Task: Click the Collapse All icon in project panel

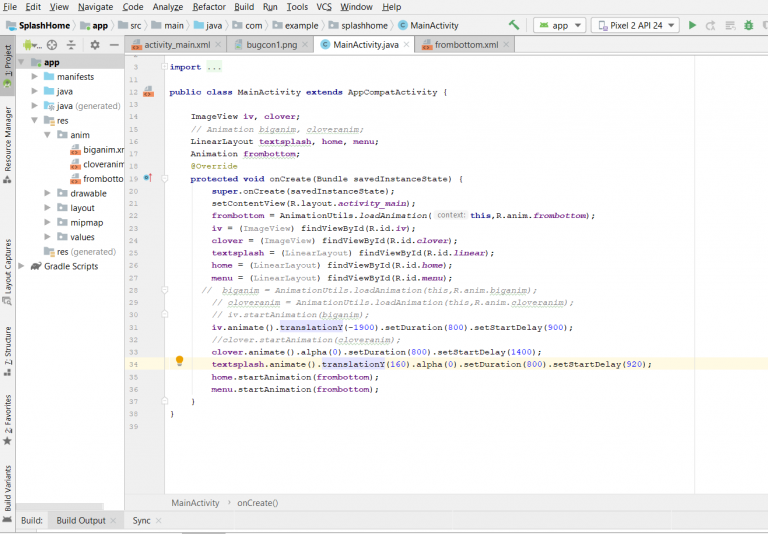Action: tap(73, 45)
